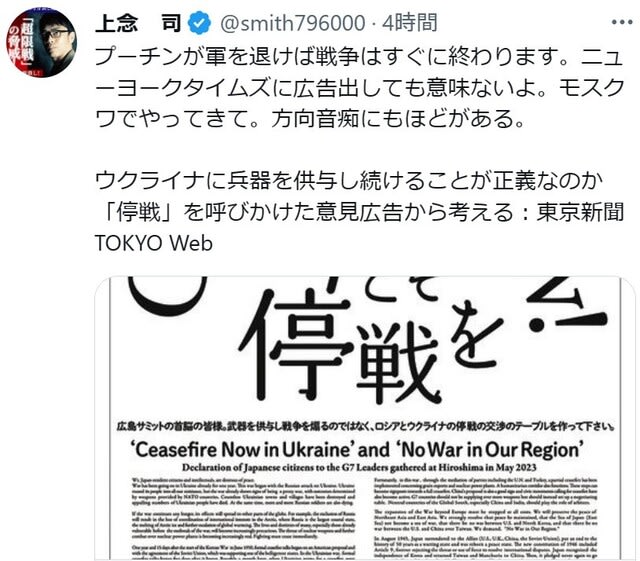Open the tweet via the 4時間 timestamp
The image size is (640, 561).
coord(409,23)
